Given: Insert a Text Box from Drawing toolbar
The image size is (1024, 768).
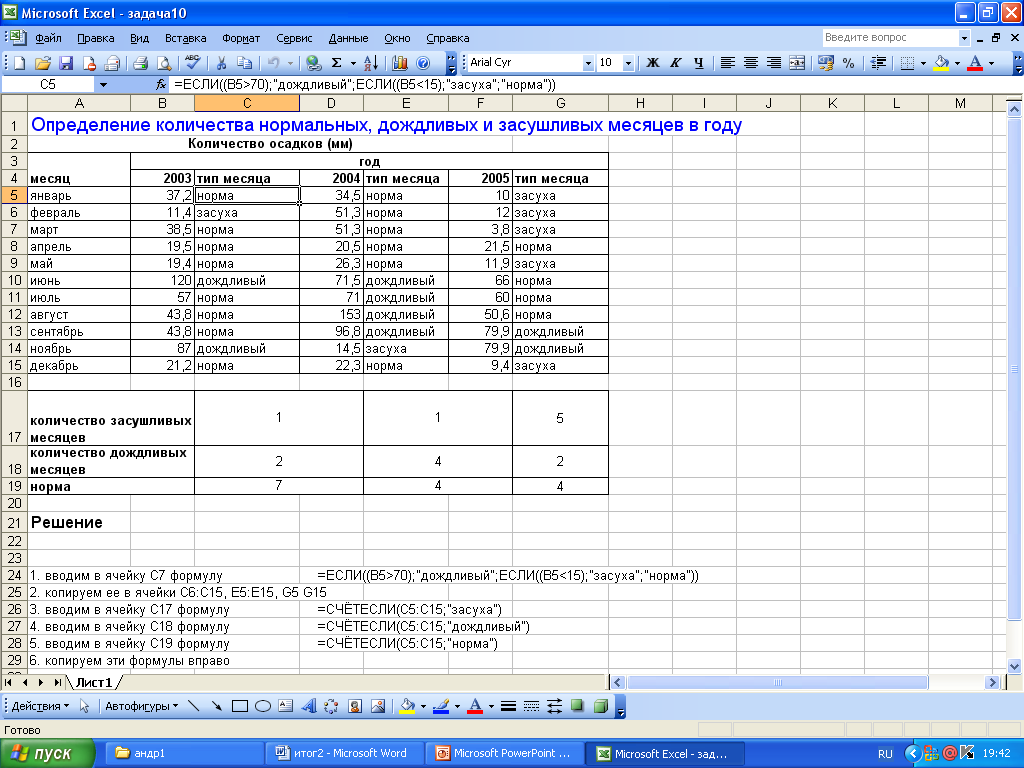Looking at the screenshot, I should pos(285,706).
